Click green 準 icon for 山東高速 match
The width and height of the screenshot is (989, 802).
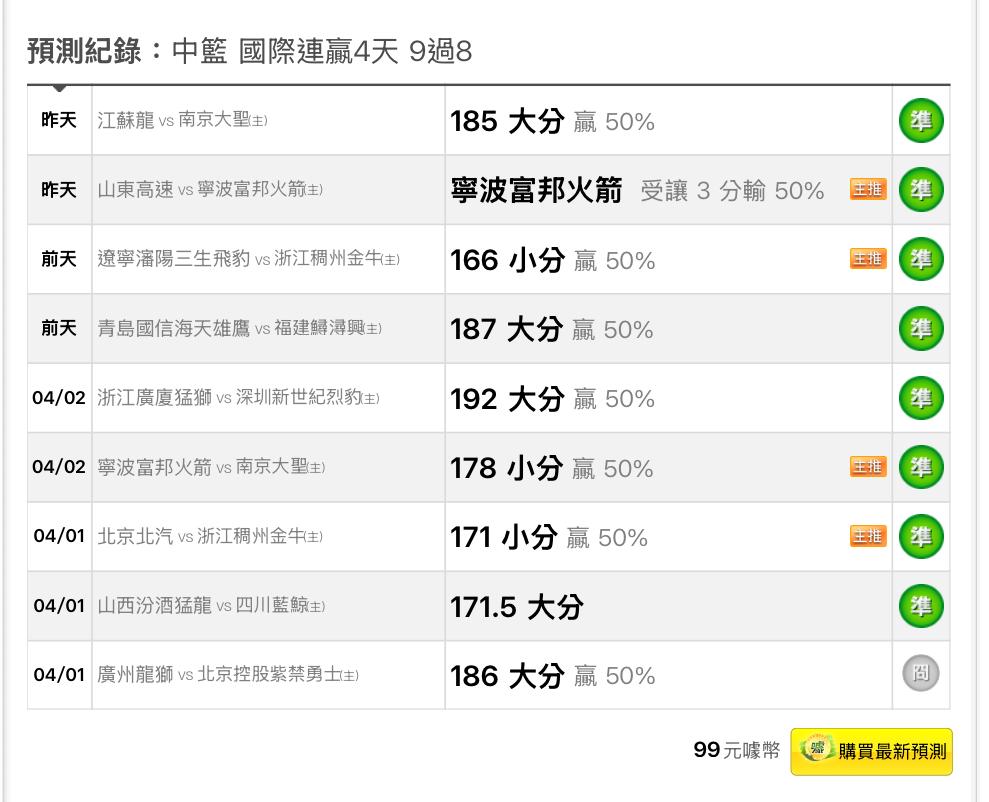click(x=921, y=190)
